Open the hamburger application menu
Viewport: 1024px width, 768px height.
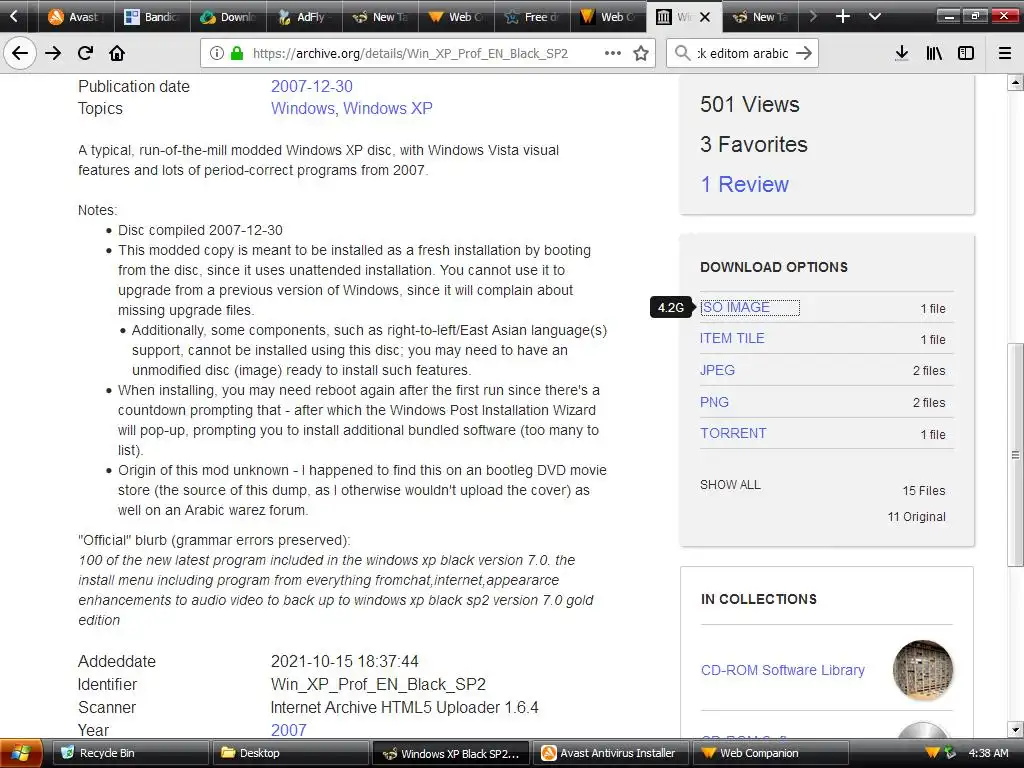[1005, 54]
